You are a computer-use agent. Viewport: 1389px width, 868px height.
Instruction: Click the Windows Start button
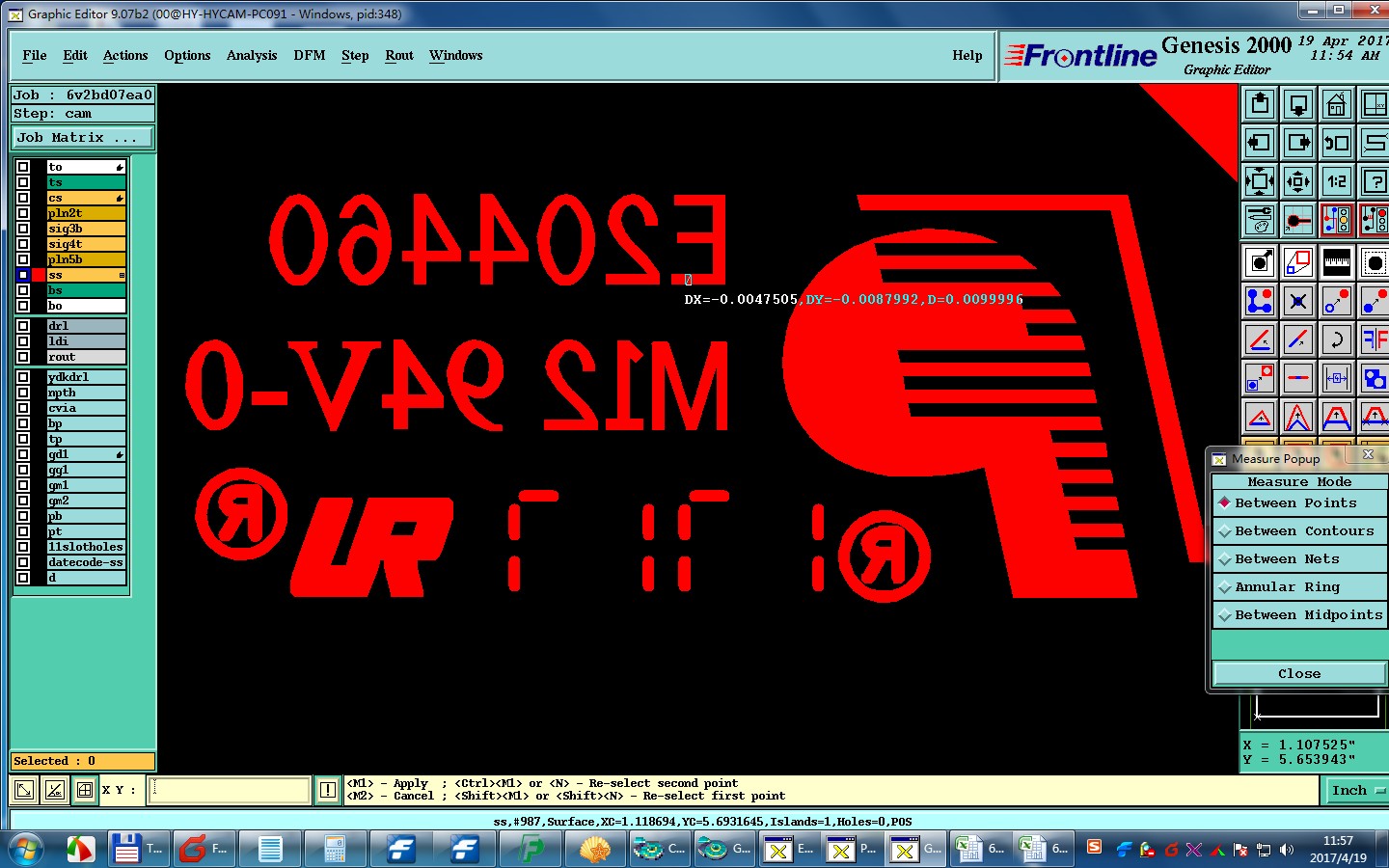coord(25,850)
